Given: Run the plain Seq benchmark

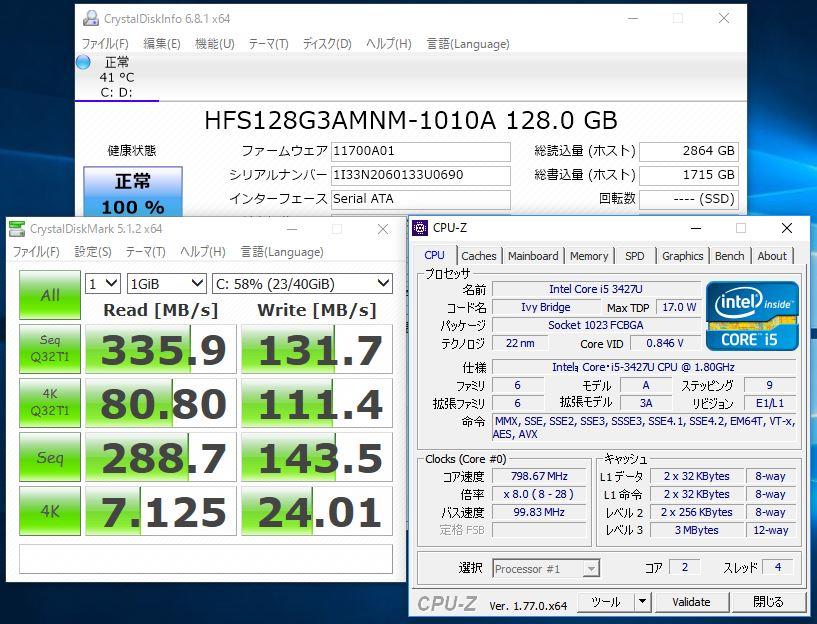Looking at the screenshot, I should coord(50,457).
